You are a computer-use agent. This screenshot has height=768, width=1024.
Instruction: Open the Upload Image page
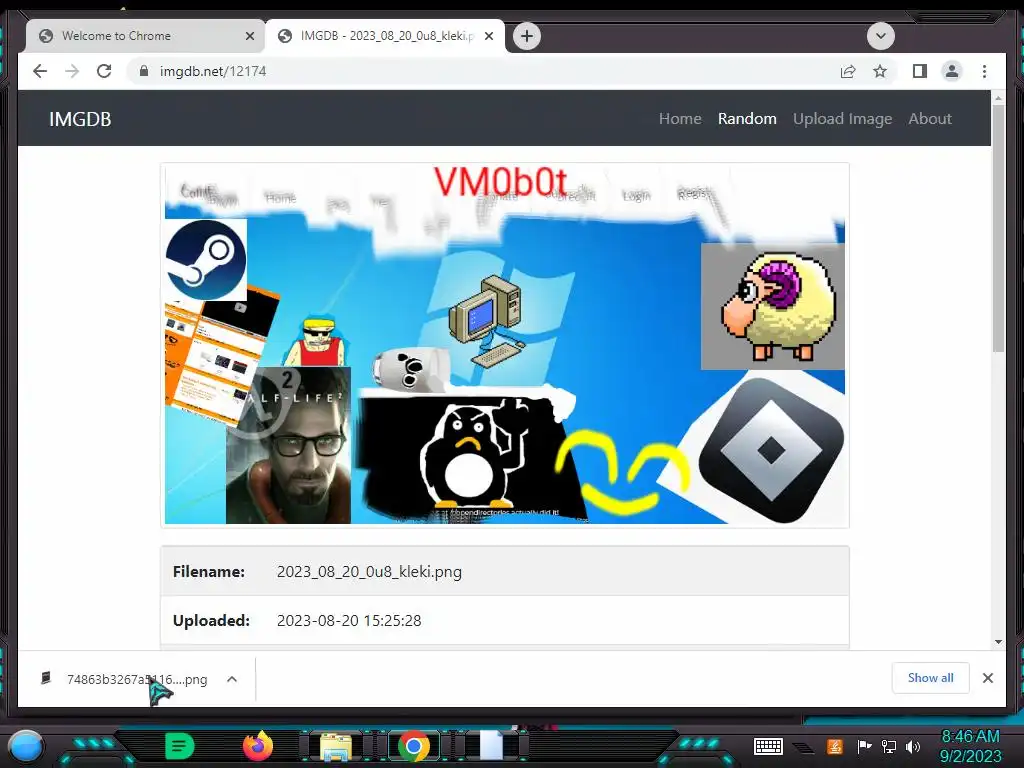842,119
